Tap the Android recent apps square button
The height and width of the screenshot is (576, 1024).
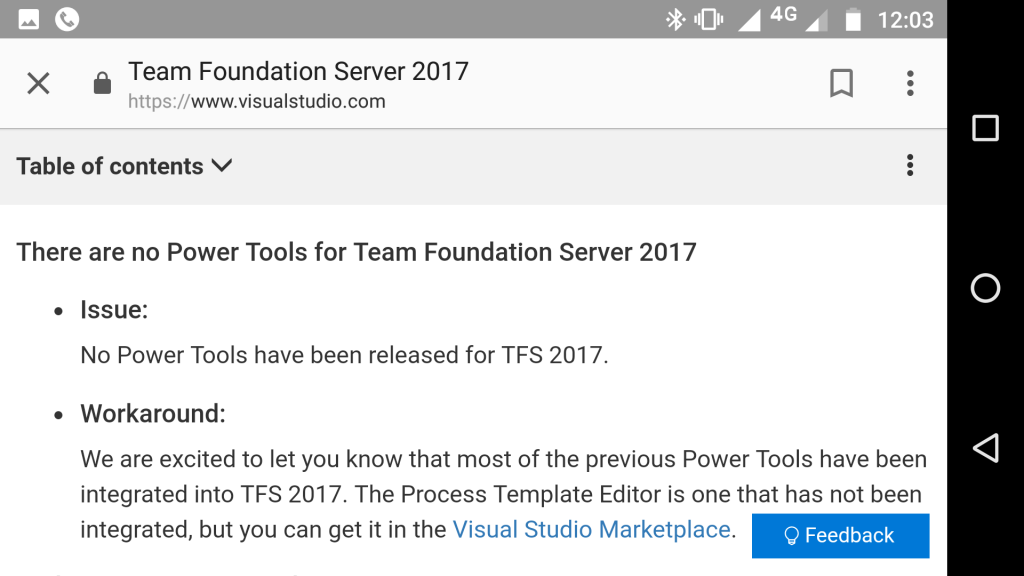(x=985, y=128)
